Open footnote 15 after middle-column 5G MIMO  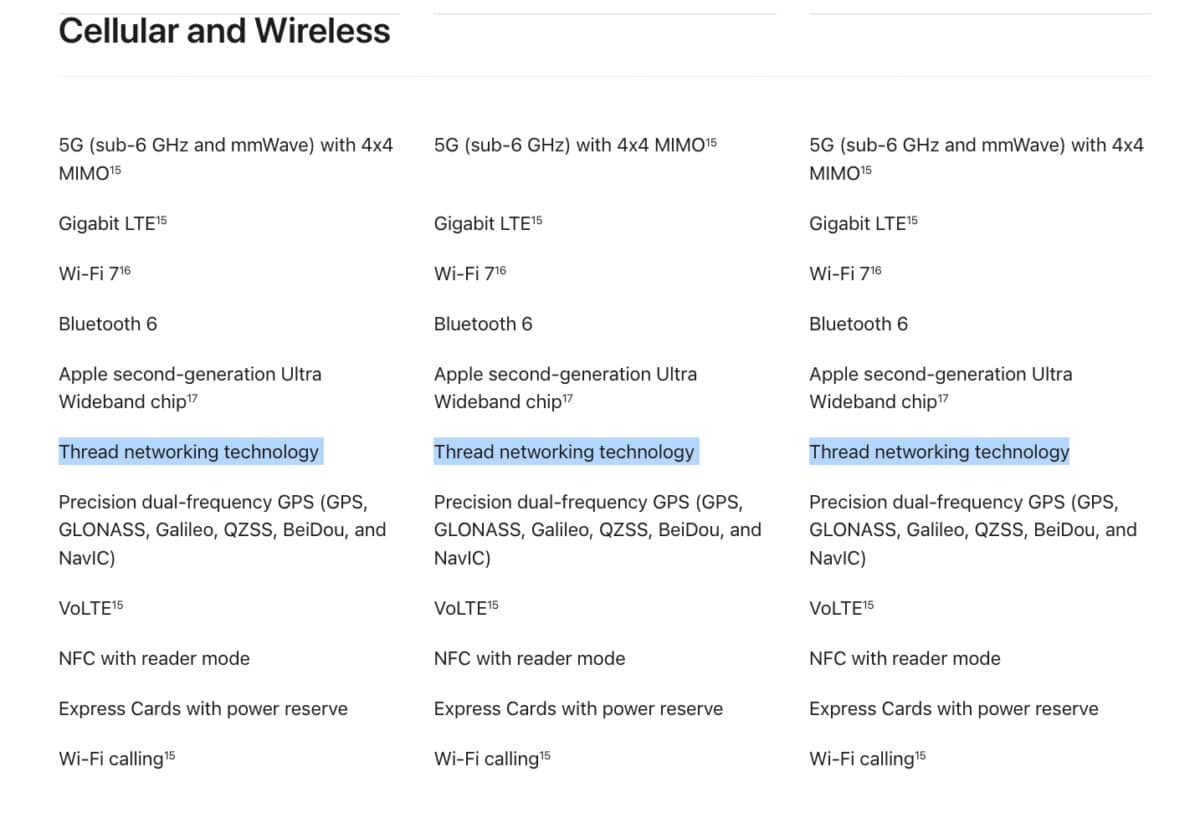coord(711,142)
